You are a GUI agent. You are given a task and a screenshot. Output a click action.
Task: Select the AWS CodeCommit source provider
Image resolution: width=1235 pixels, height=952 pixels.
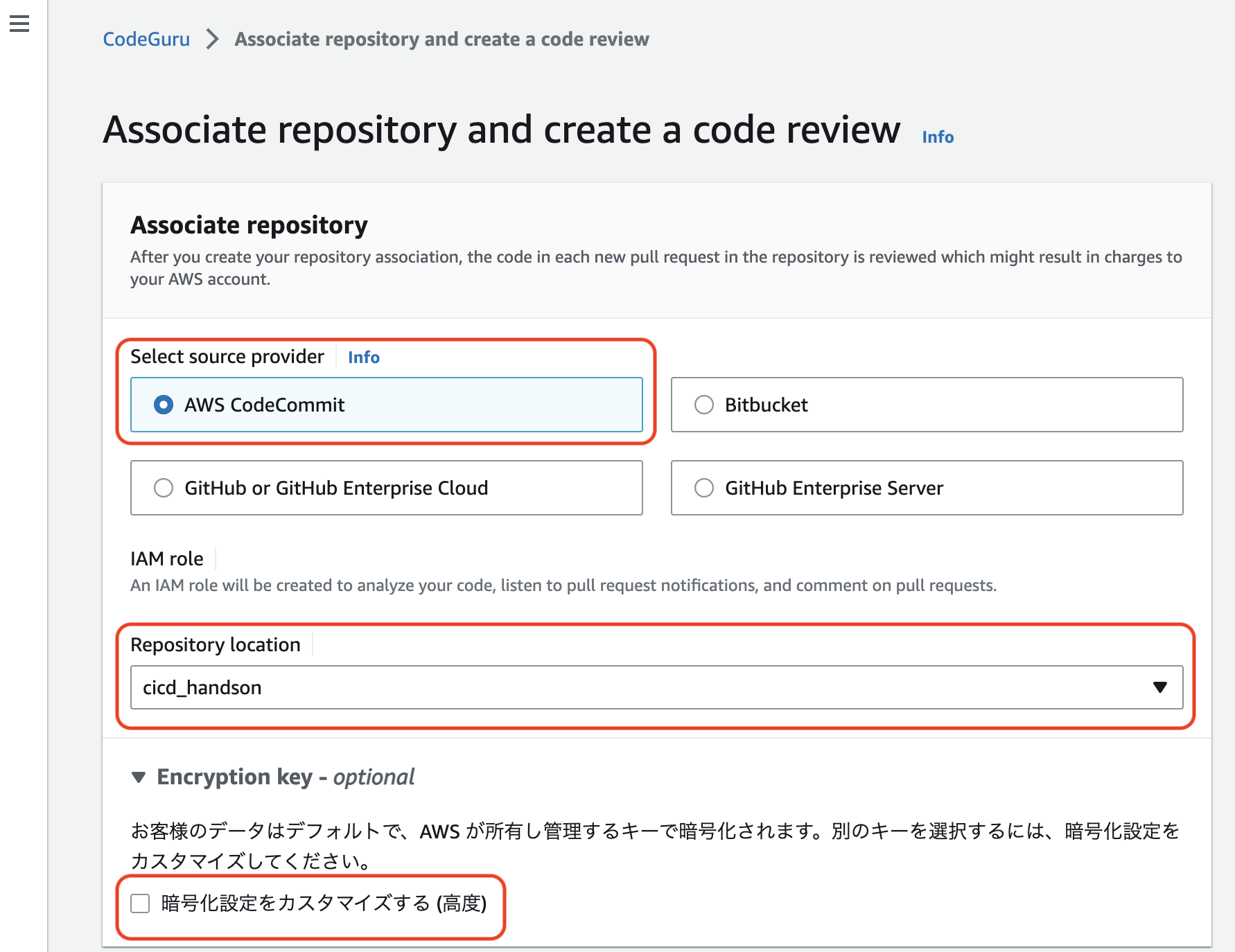click(164, 405)
